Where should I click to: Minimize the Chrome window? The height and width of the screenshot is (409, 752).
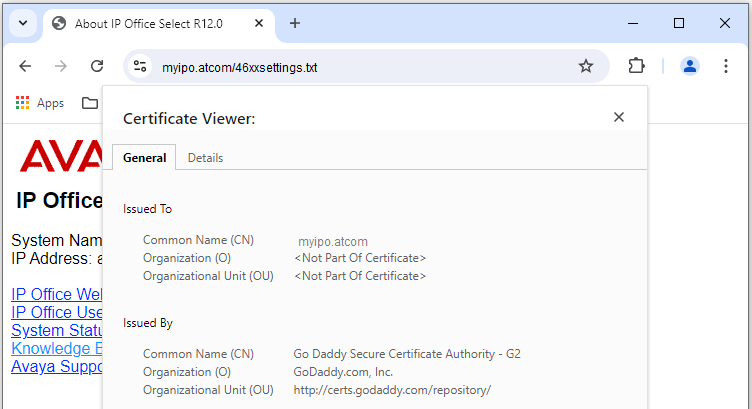coord(633,23)
